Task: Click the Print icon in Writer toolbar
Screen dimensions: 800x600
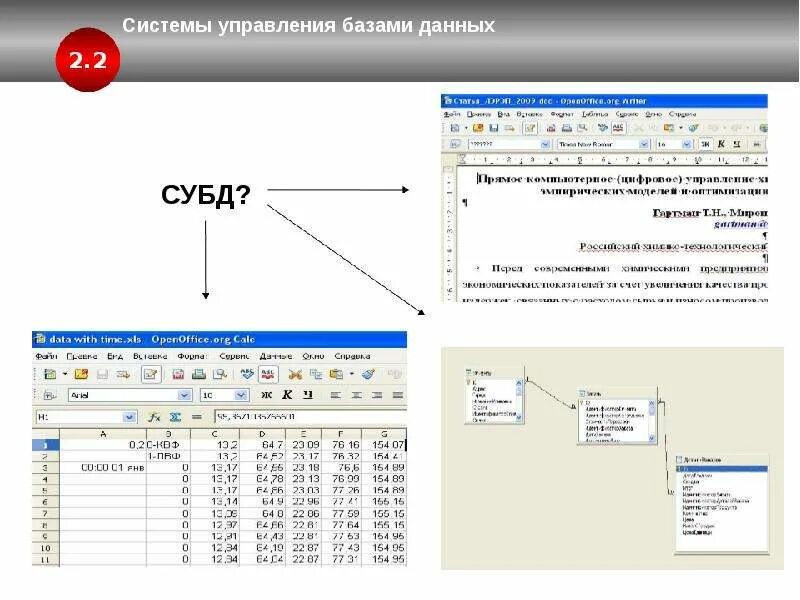Action: 566,128
